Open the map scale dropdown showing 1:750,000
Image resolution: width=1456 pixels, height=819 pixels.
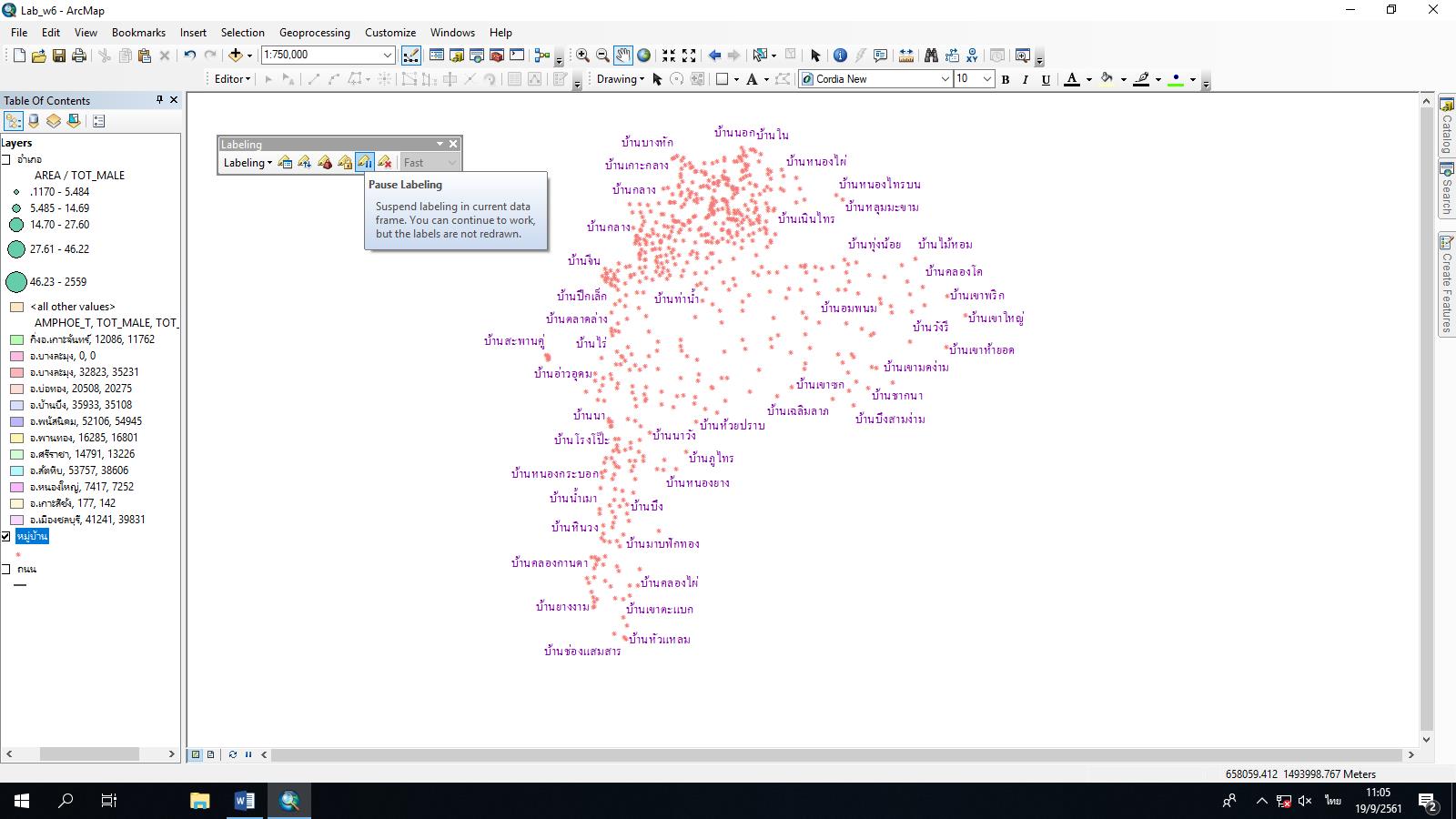point(389,55)
